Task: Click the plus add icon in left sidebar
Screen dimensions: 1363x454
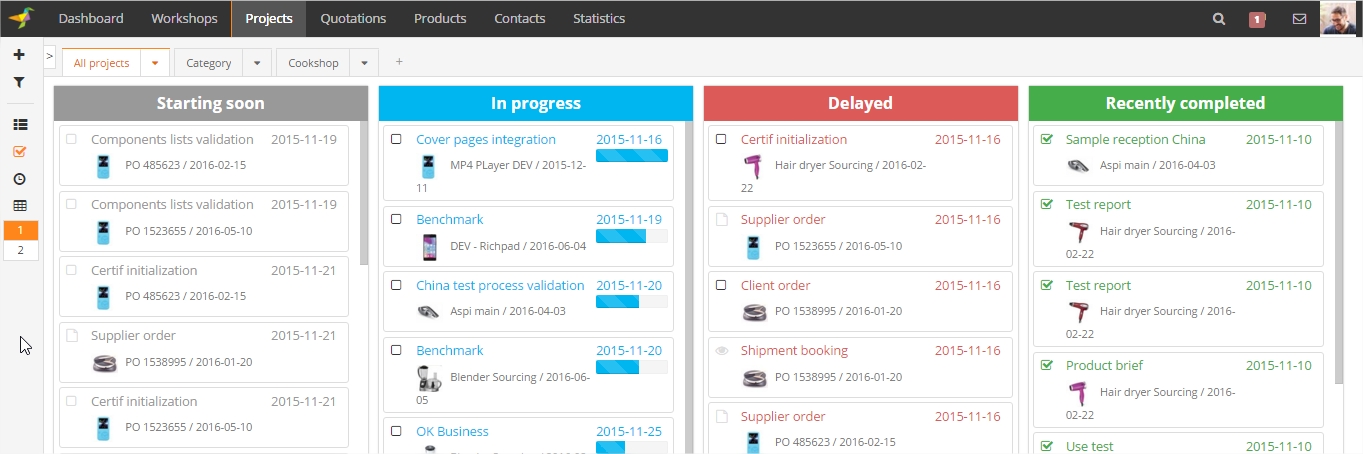Action: [x=19, y=55]
